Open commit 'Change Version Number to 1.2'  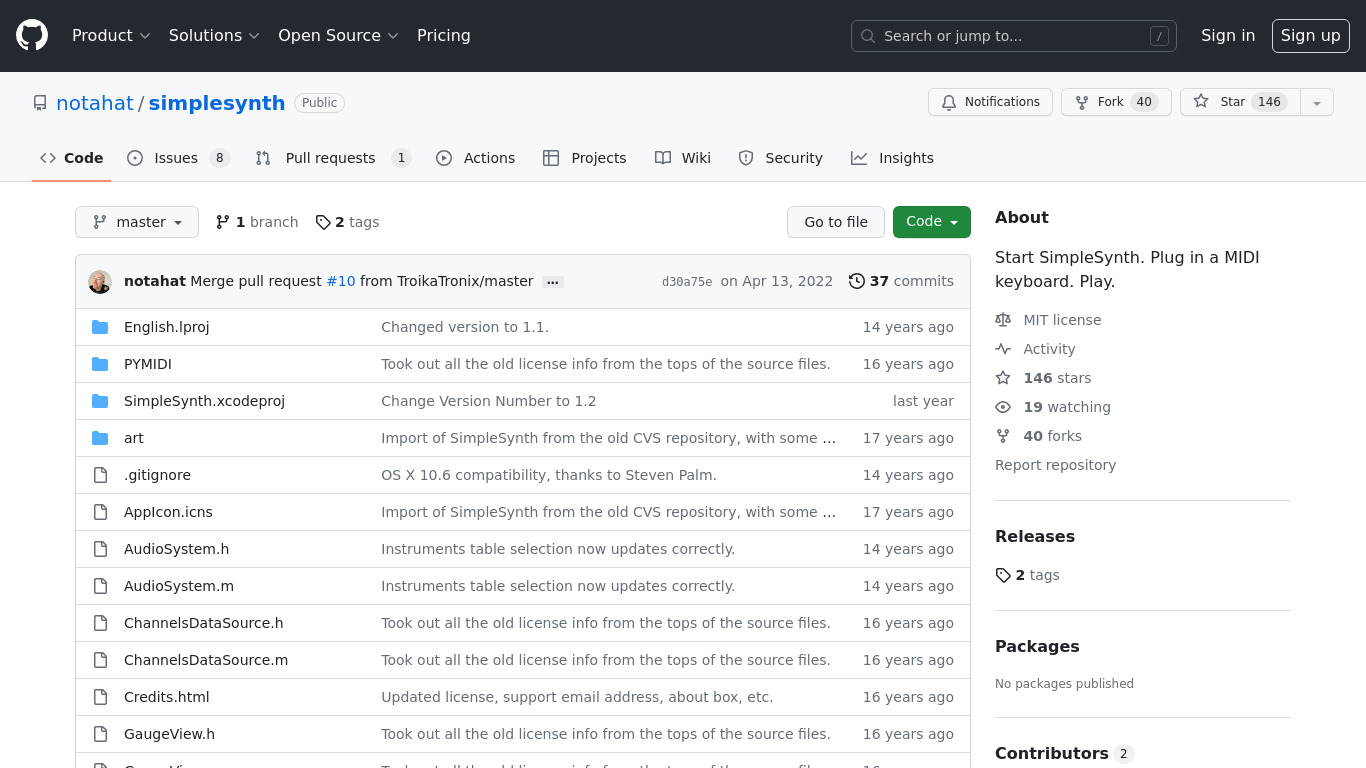click(488, 401)
